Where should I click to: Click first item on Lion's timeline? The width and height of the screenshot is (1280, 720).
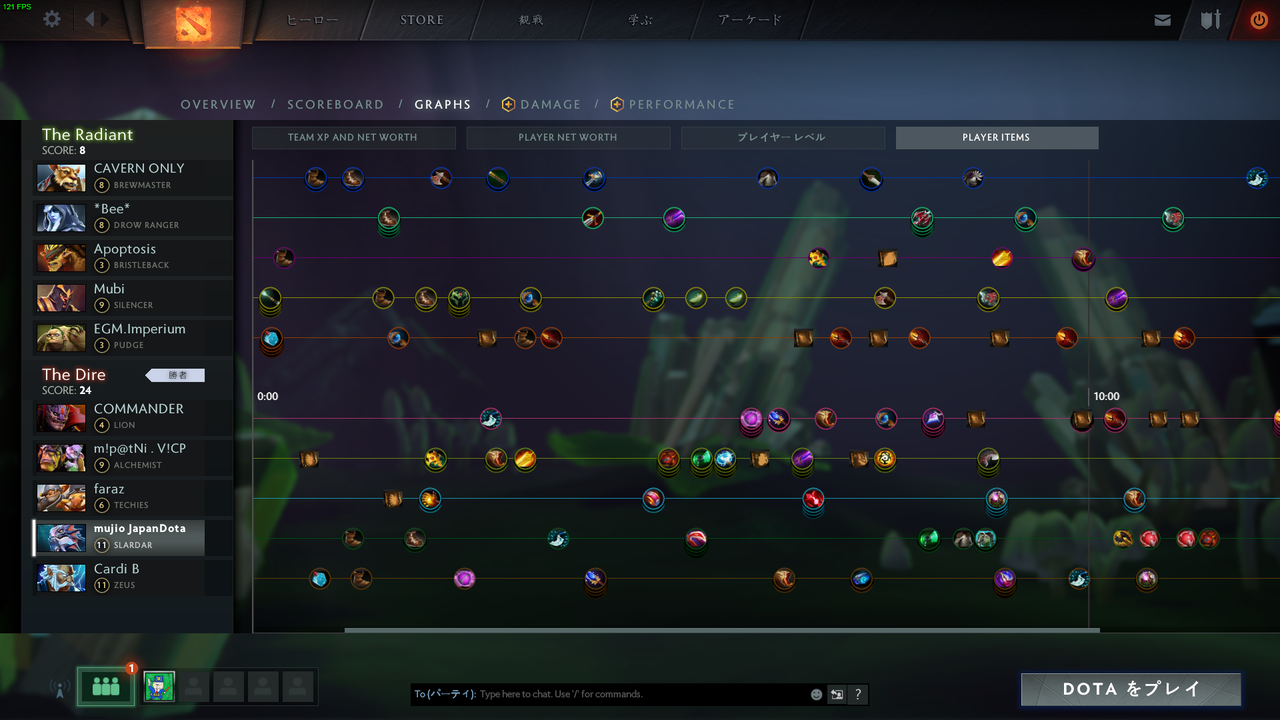[490, 418]
